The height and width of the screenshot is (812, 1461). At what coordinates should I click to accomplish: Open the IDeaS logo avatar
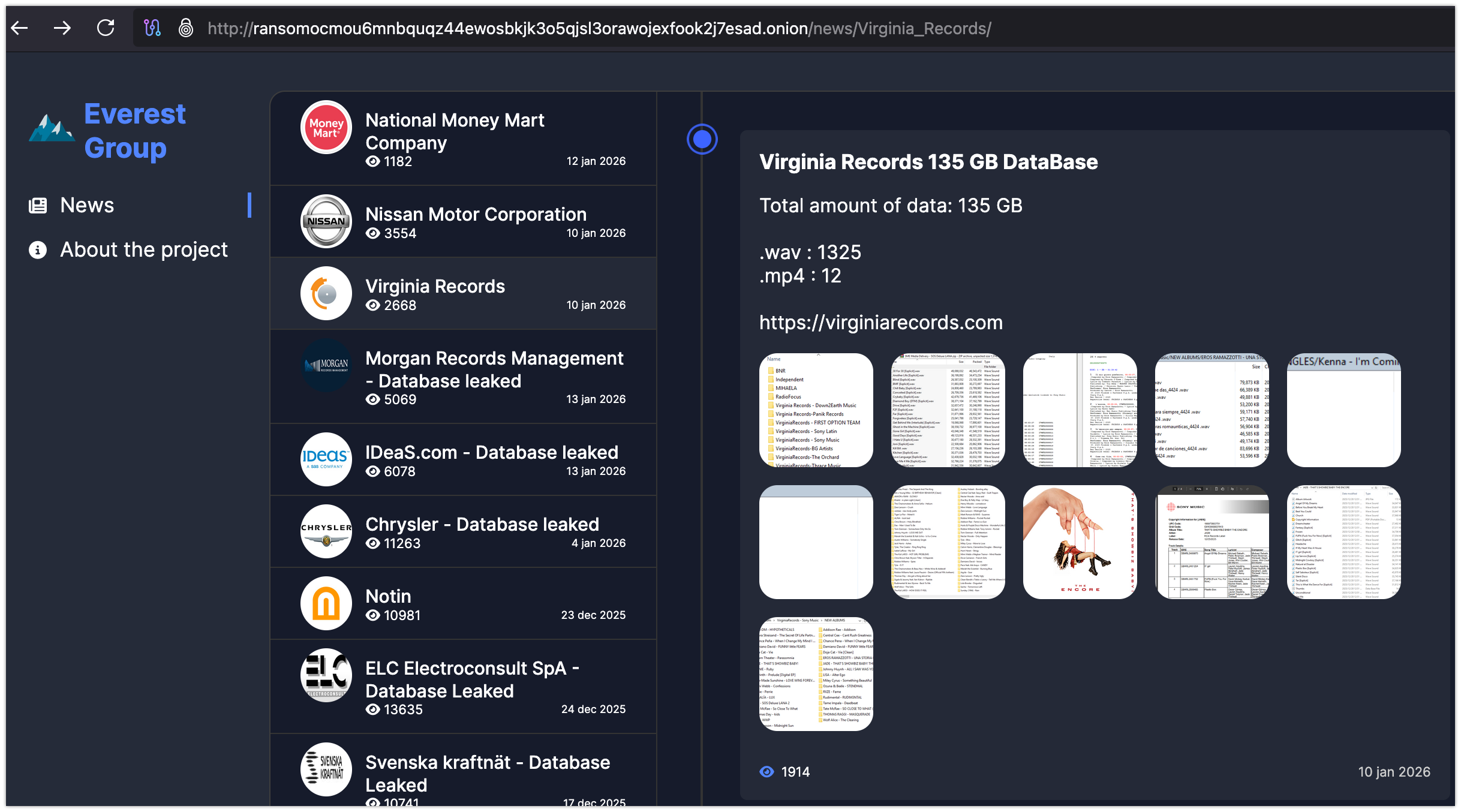tap(326, 459)
